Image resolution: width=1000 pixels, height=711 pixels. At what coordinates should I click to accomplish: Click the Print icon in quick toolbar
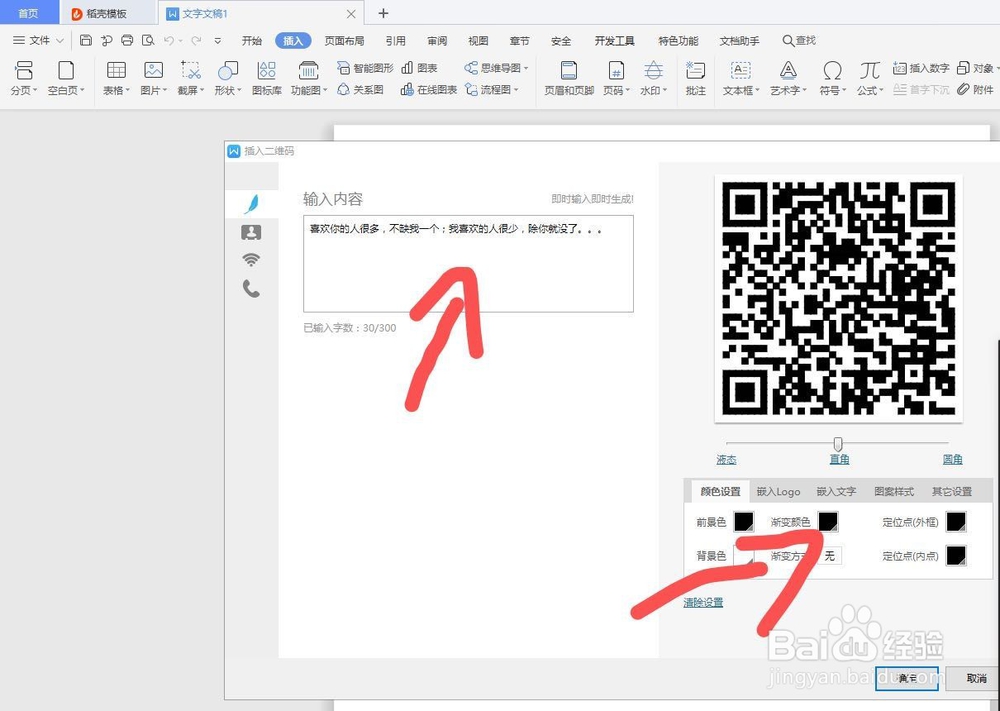tap(127, 40)
